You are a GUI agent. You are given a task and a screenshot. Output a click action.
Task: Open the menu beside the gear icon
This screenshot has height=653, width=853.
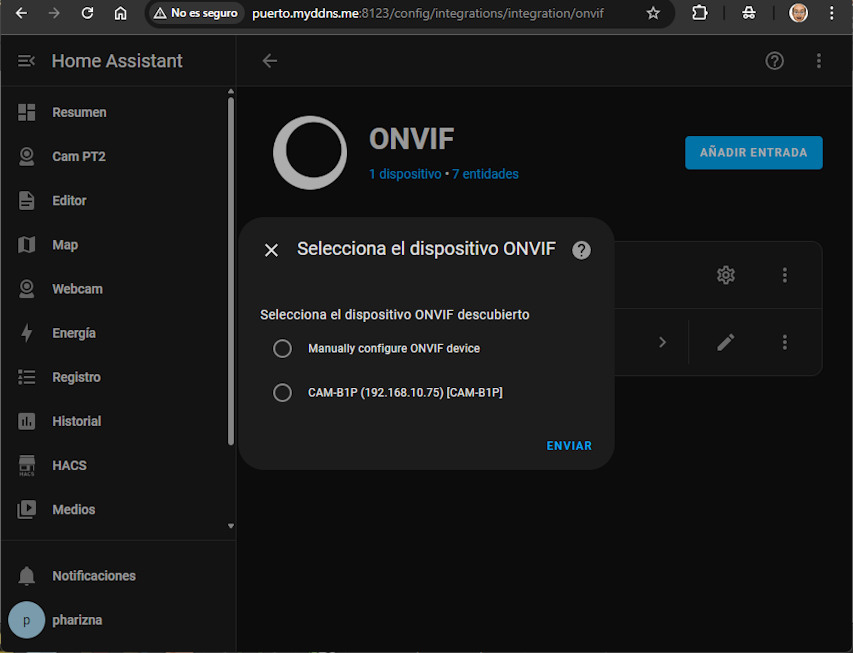(x=784, y=275)
